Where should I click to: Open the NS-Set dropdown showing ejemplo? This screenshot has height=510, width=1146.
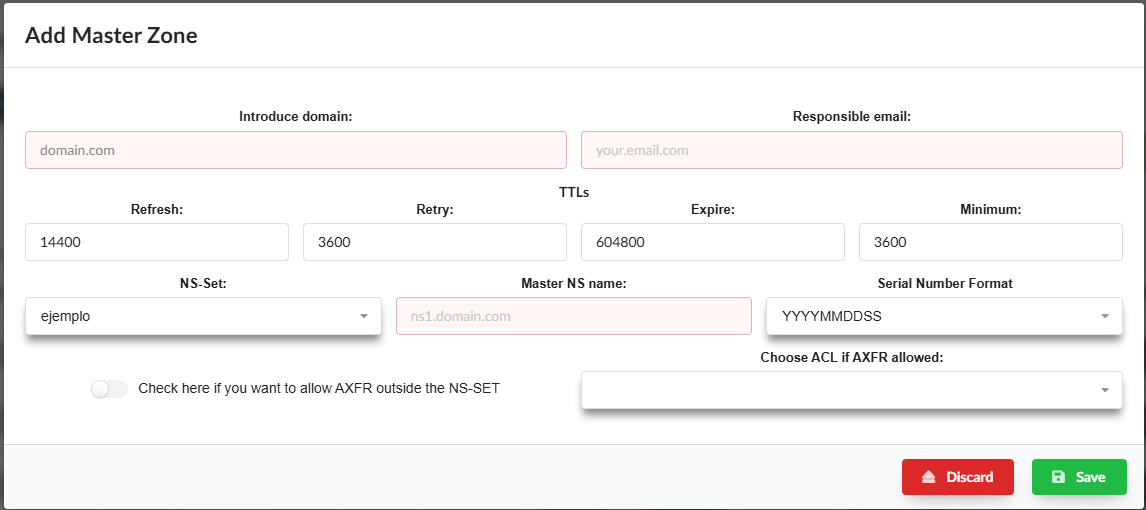[x=203, y=316]
